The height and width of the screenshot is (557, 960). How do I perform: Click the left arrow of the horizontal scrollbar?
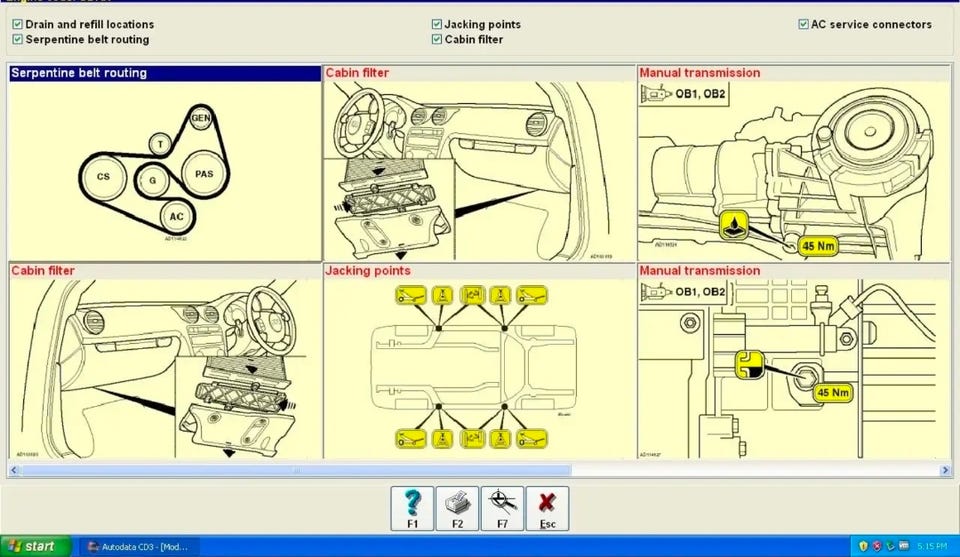[14, 470]
